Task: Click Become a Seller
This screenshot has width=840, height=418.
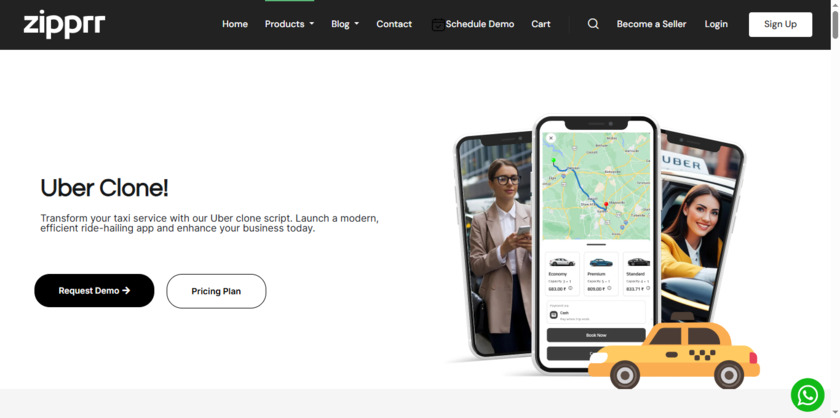Action: [x=651, y=24]
